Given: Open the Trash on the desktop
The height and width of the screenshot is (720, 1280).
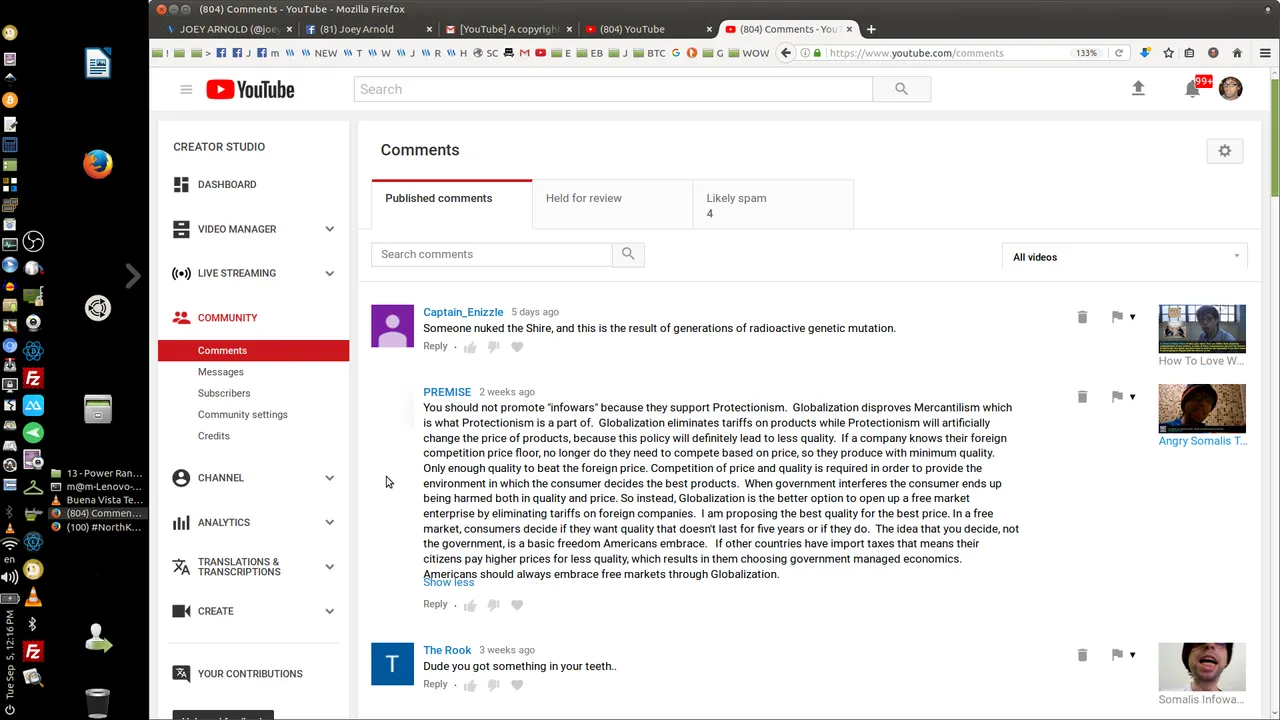Looking at the screenshot, I should (98, 703).
